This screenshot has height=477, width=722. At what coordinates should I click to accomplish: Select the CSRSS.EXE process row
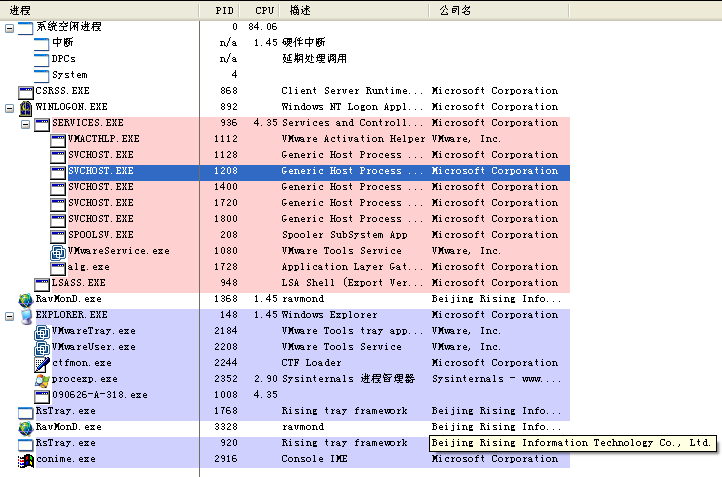pos(294,91)
